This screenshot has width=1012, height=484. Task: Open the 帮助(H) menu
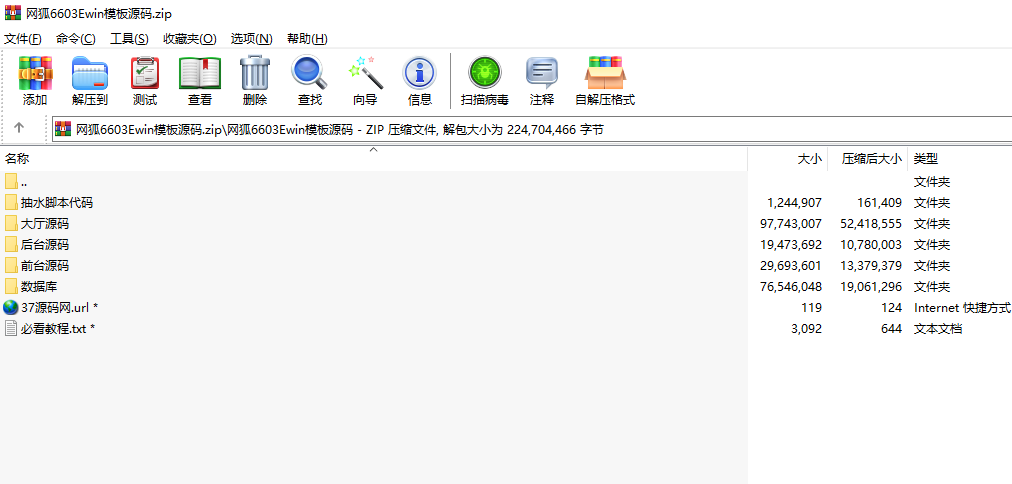(x=307, y=39)
